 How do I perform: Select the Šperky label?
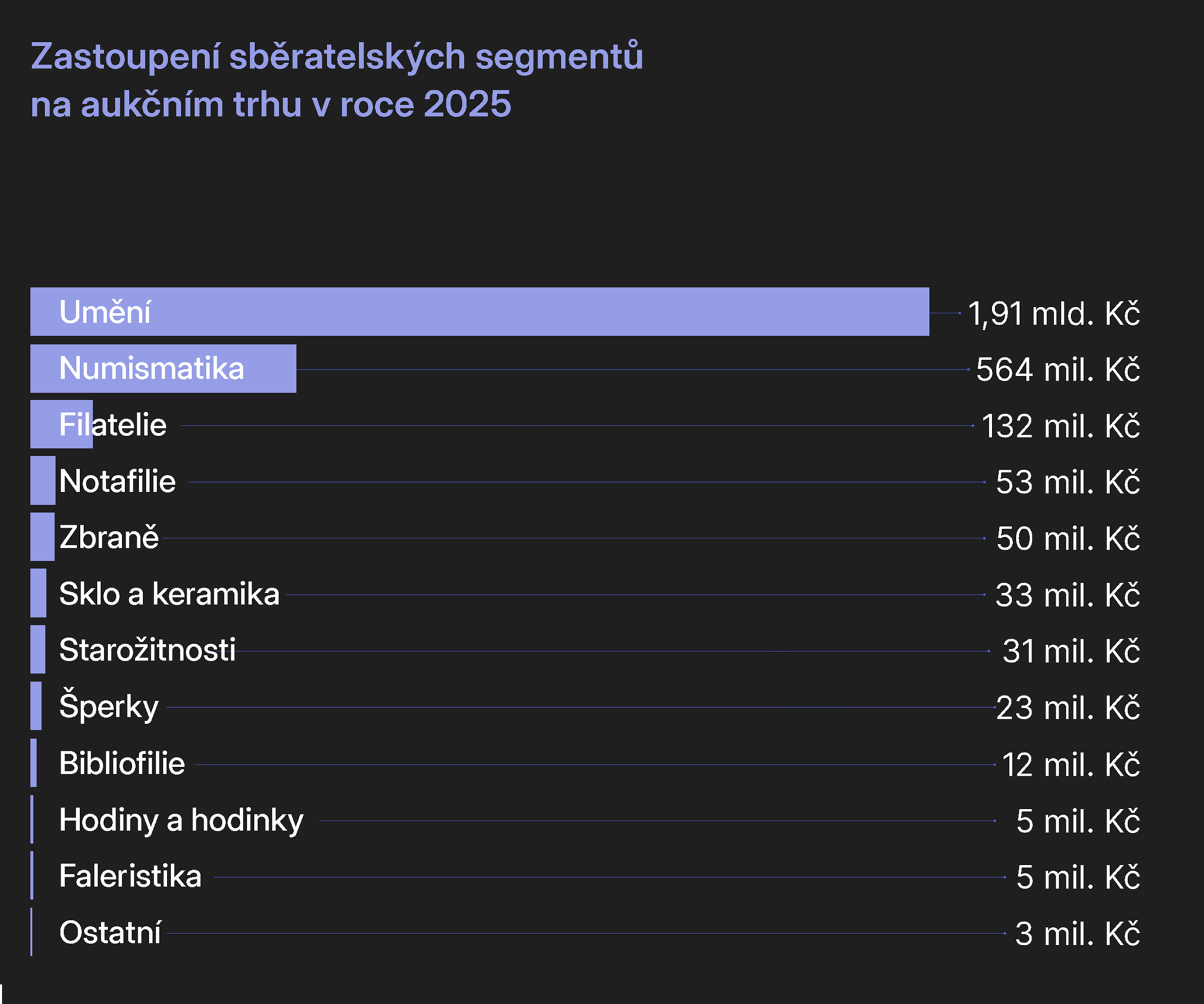click(109, 707)
